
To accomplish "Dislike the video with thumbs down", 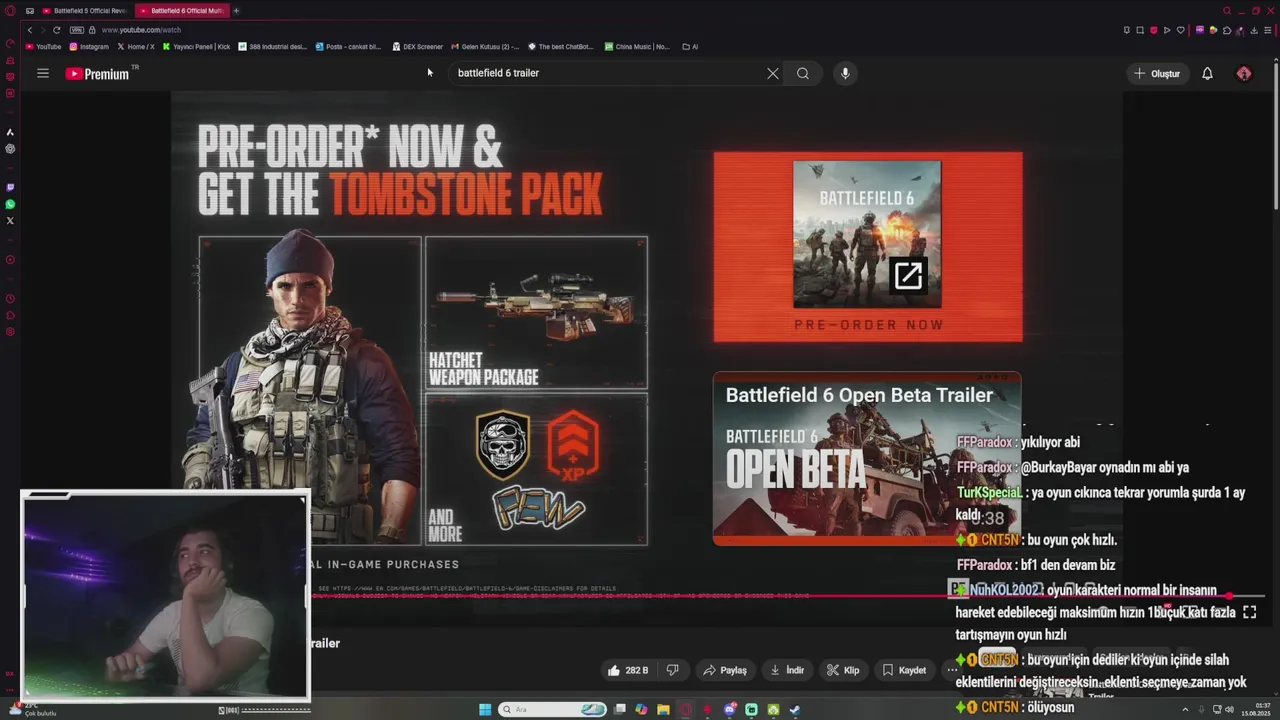I will (x=673, y=670).
